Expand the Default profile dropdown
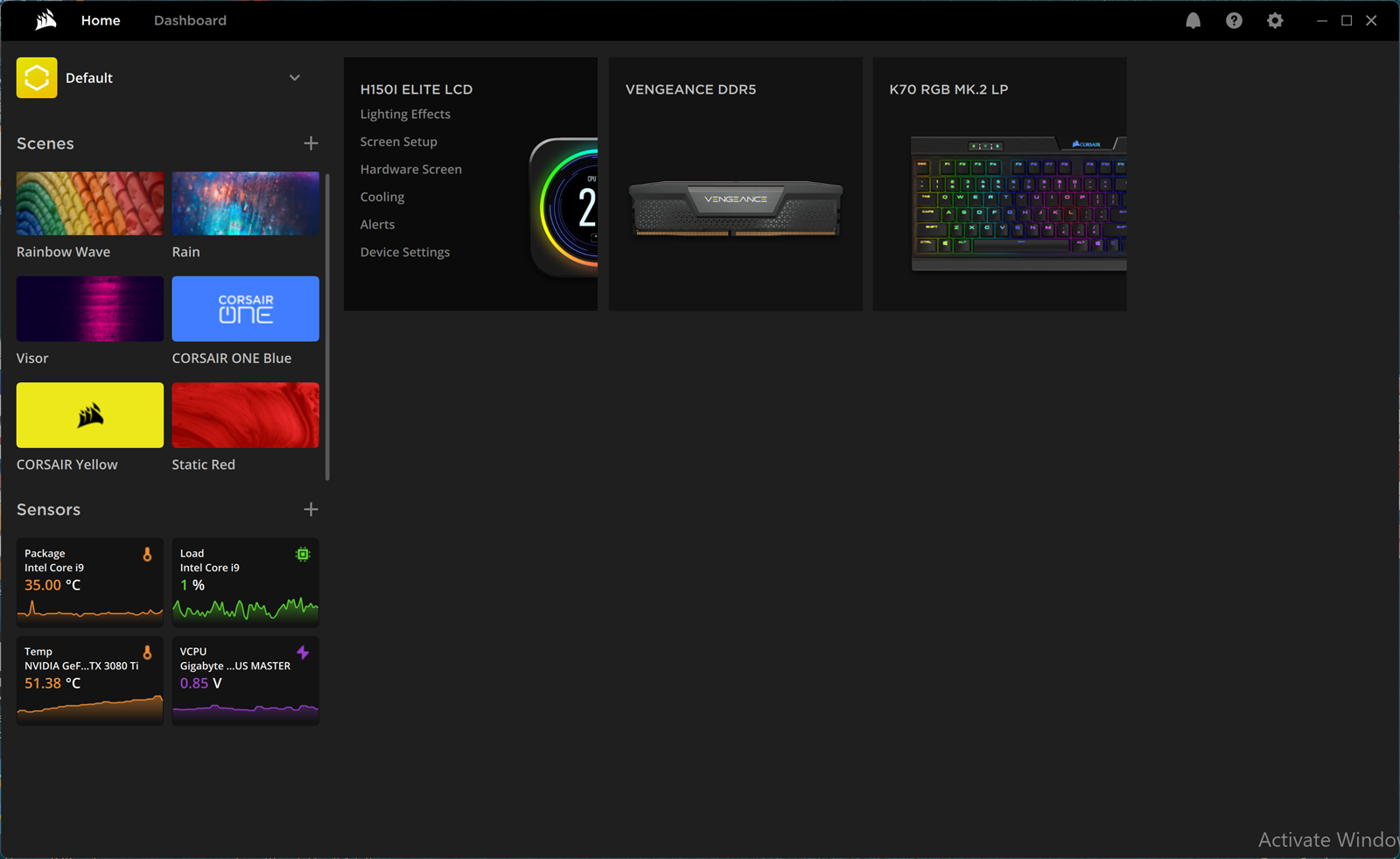Screen dimensions: 1400x859 295,78
